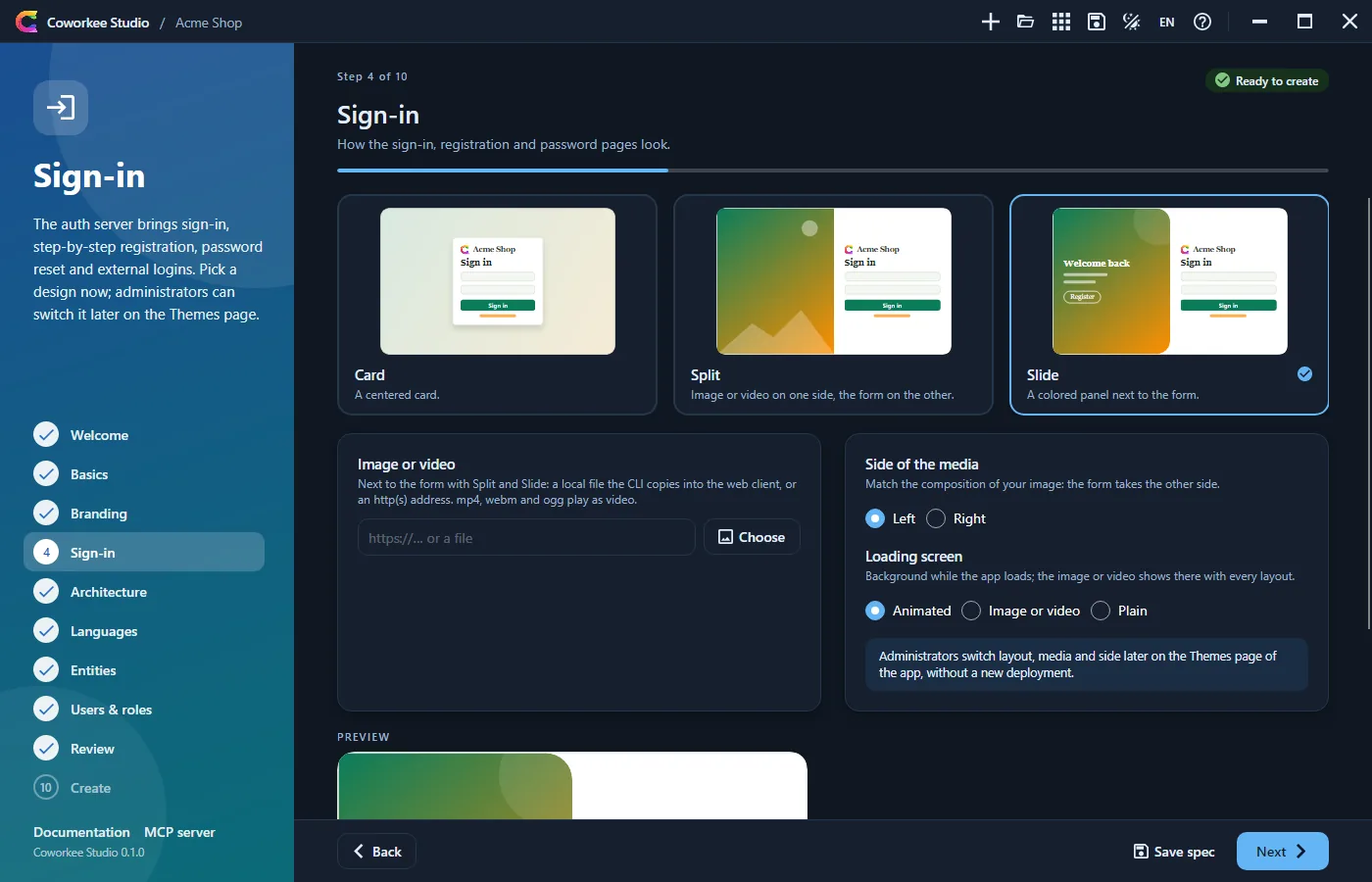Screen dimensions: 1372x882
Task: Click the step 4 number badge
Action: pos(46,552)
